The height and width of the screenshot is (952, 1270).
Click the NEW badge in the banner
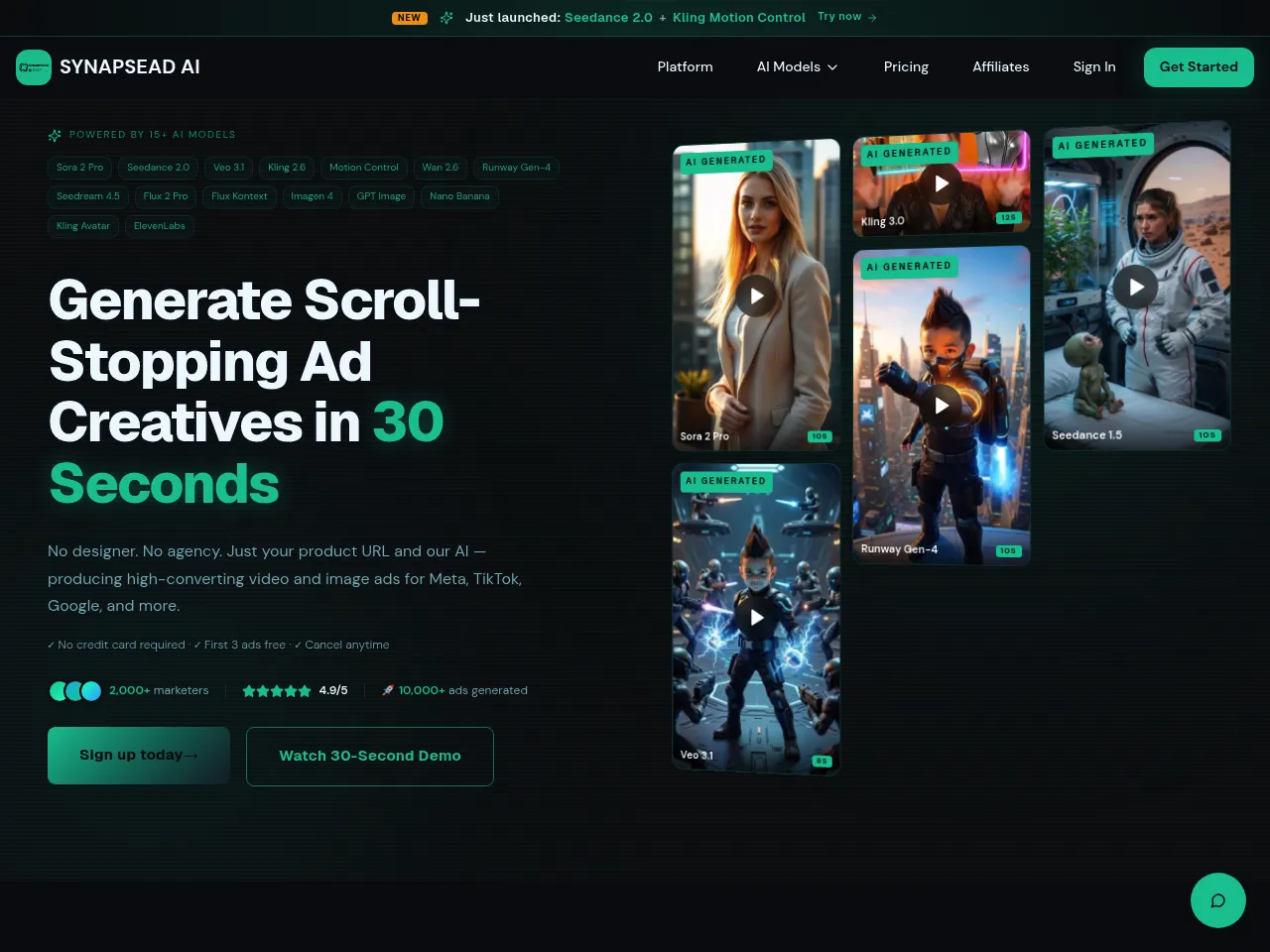410,18
